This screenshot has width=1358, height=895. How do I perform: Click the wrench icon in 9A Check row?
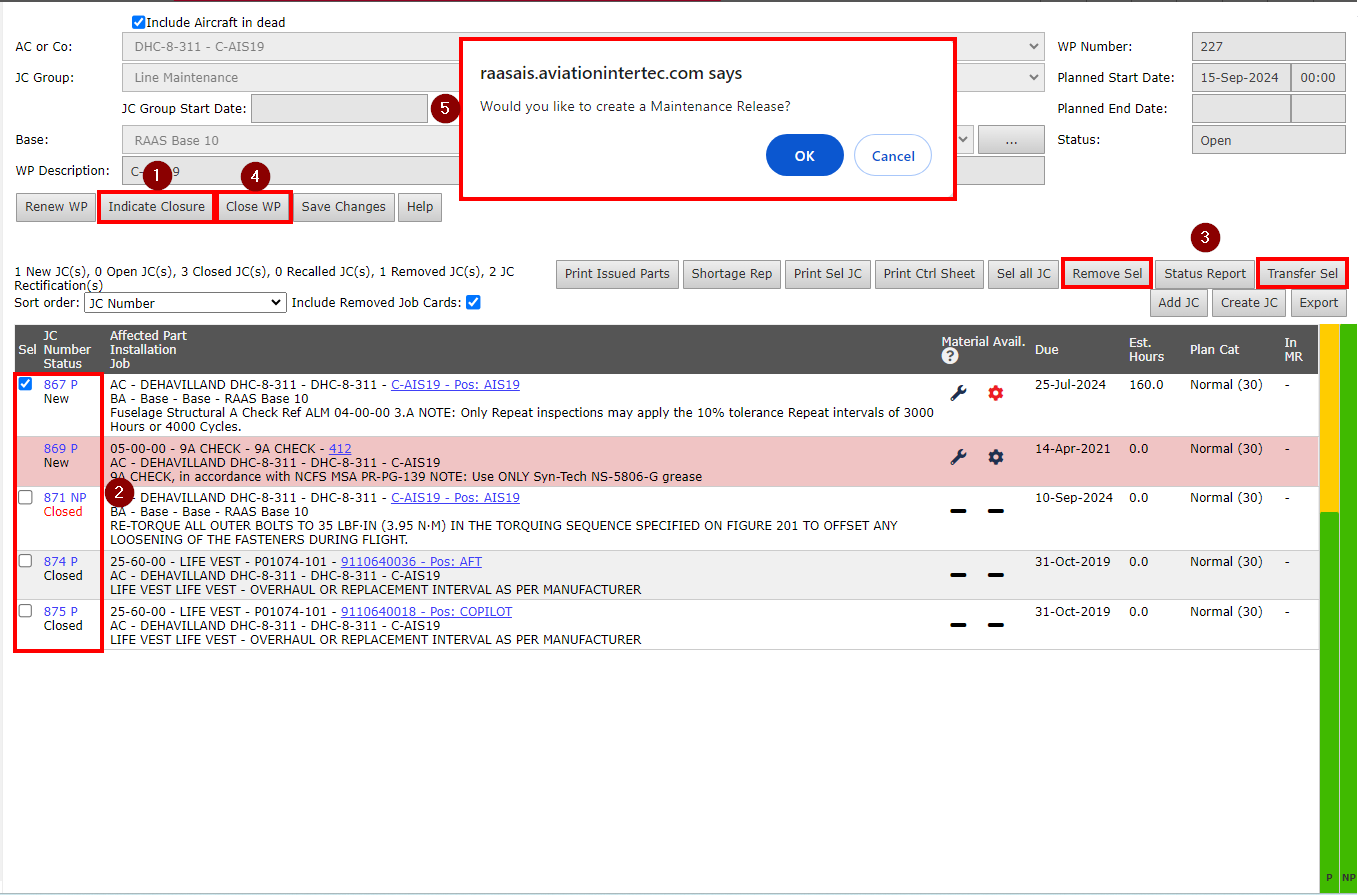click(x=957, y=457)
